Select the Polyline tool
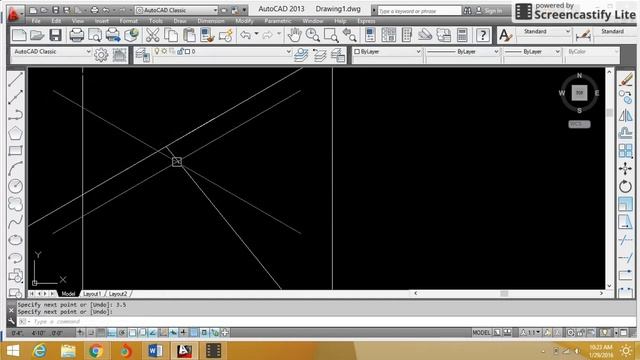The width and height of the screenshot is (640, 360). tap(16, 115)
